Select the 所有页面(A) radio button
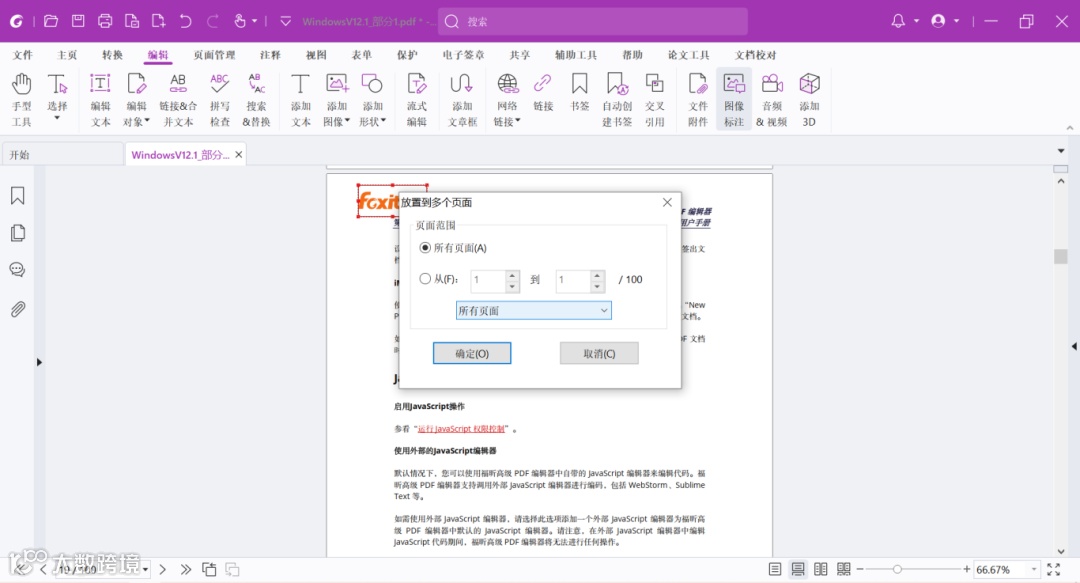The height and width of the screenshot is (583, 1080). [425, 247]
